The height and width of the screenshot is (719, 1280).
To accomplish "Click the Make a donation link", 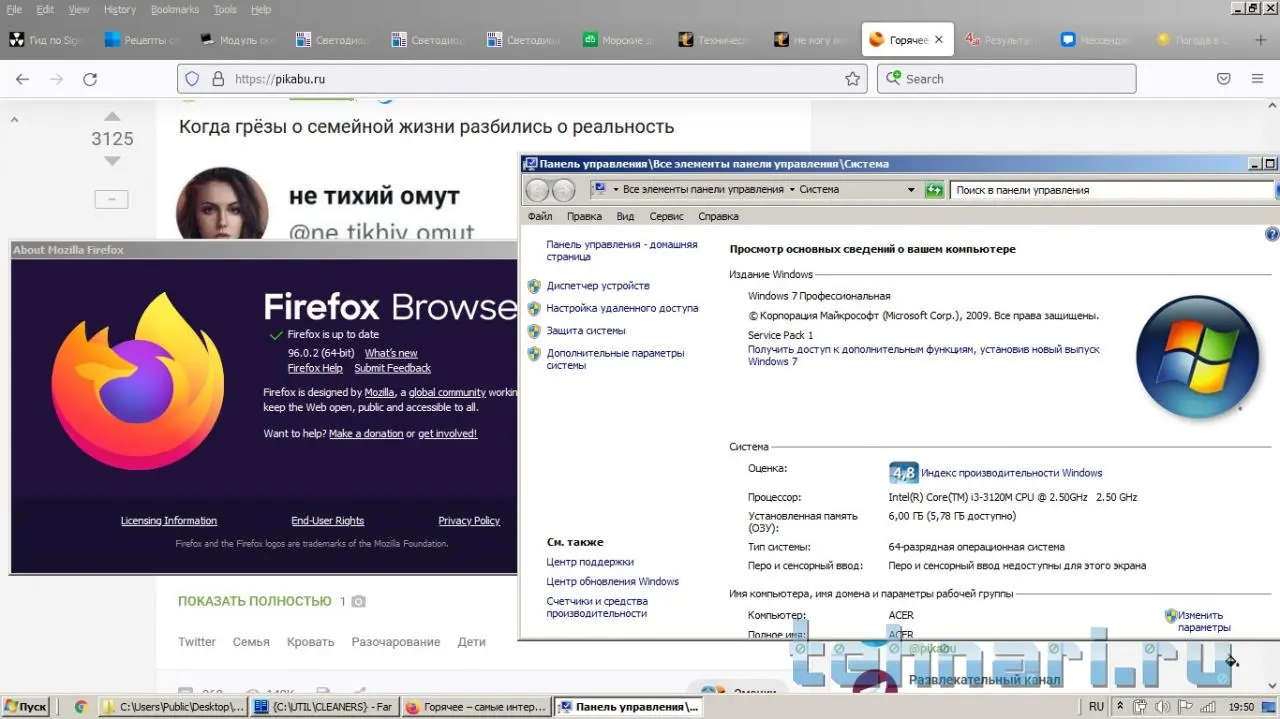I will click(366, 434).
